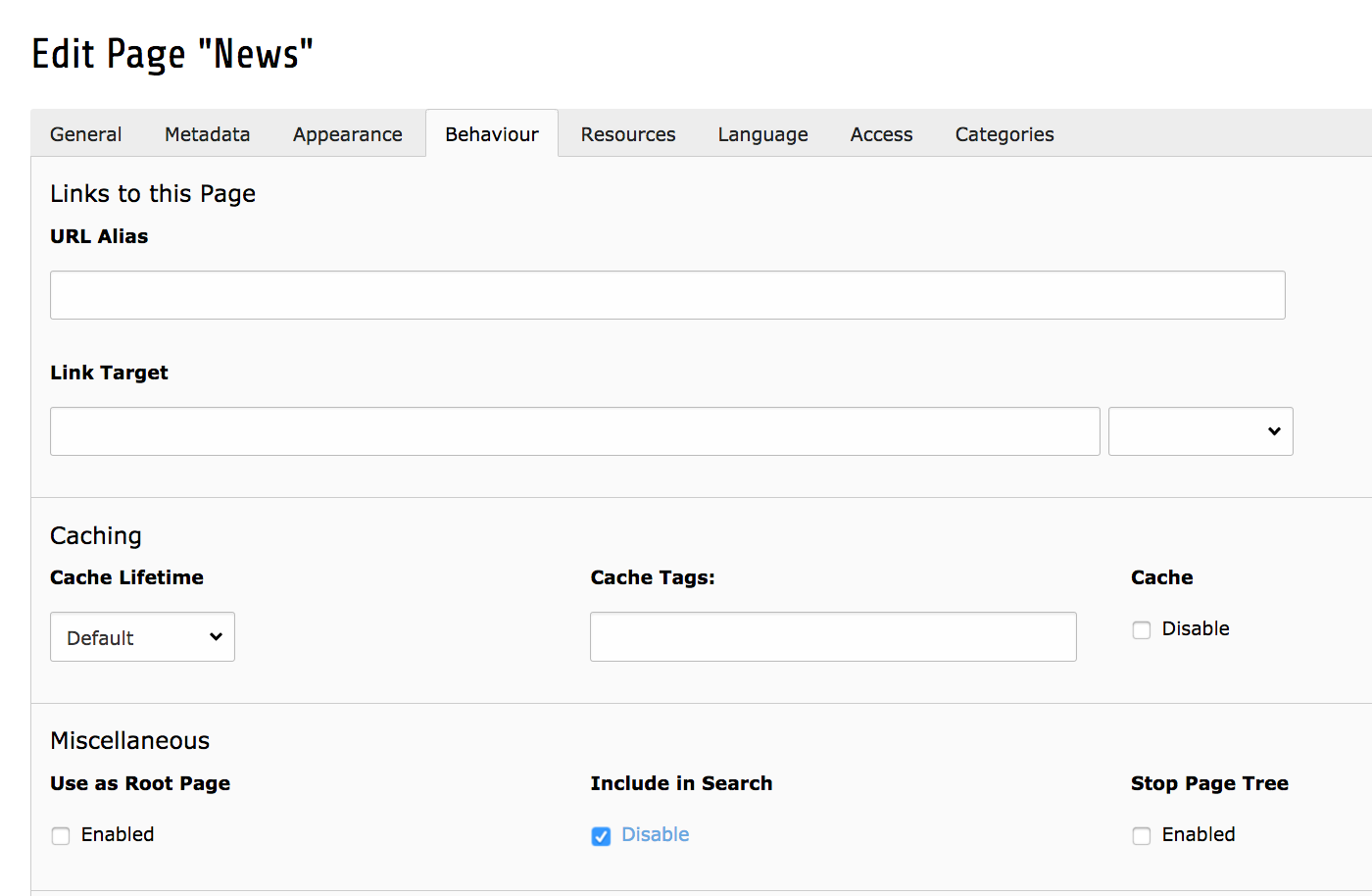Check the Cache Disable checkbox
The width and height of the screenshot is (1372, 896).
[1142, 630]
